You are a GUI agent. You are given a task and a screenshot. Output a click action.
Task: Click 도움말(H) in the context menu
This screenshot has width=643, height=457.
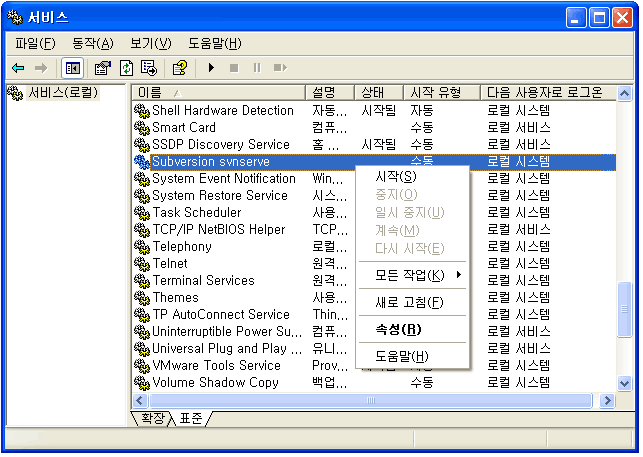point(402,356)
